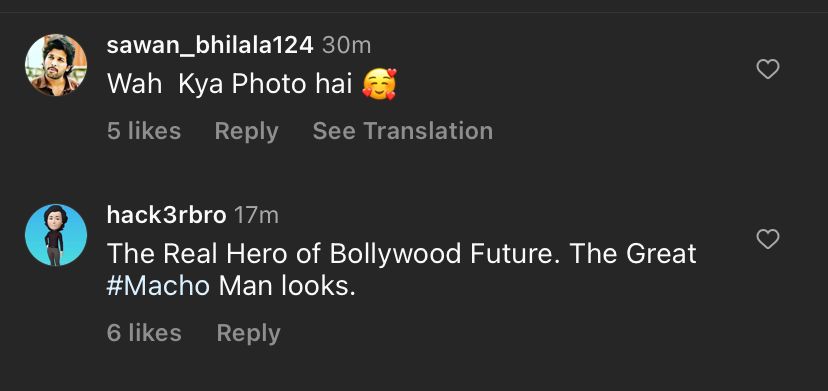
Task: Click the sawan_bhilala124 username
Action: (210, 45)
